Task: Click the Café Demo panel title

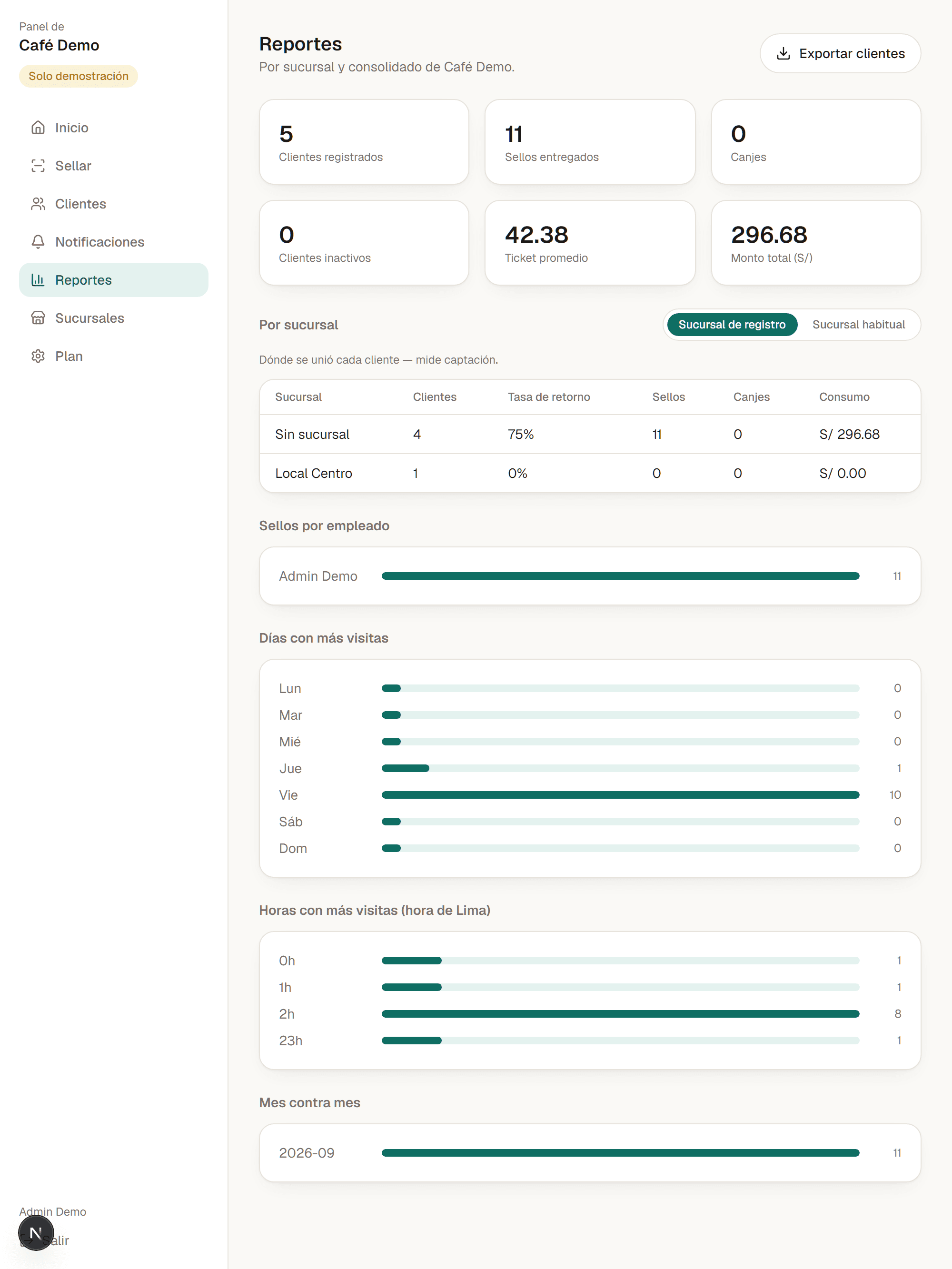Action: click(59, 45)
